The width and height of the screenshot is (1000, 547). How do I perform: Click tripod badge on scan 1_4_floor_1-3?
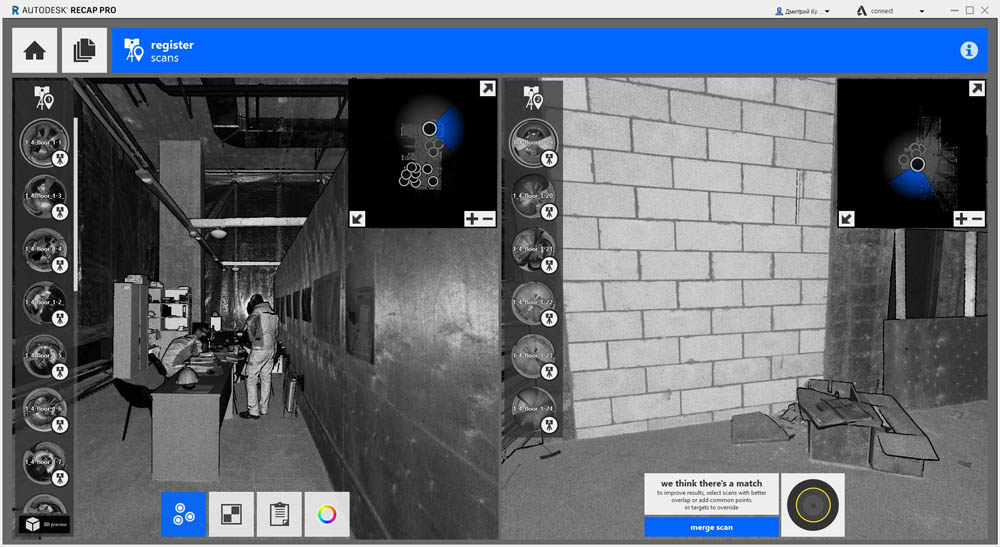[x=60, y=212]
